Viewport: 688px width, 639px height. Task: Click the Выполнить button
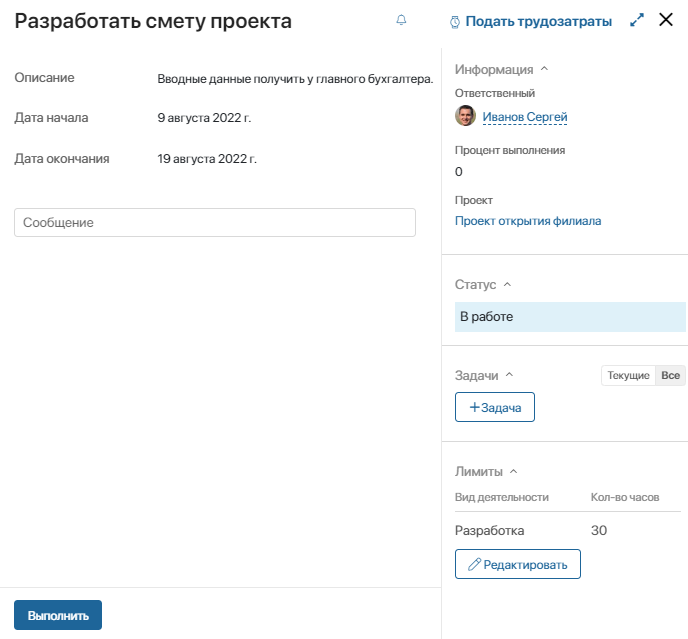[58, 615]
